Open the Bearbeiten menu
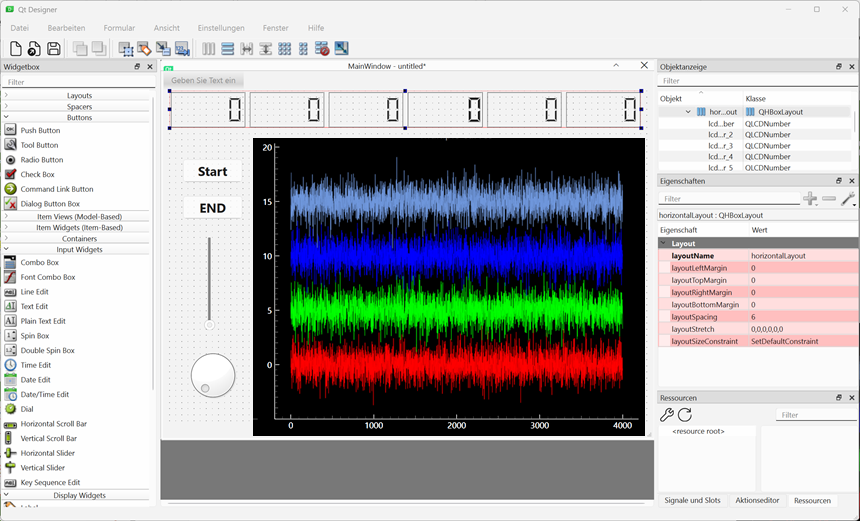The image size is (860, 521). click(x=66, y=28)
